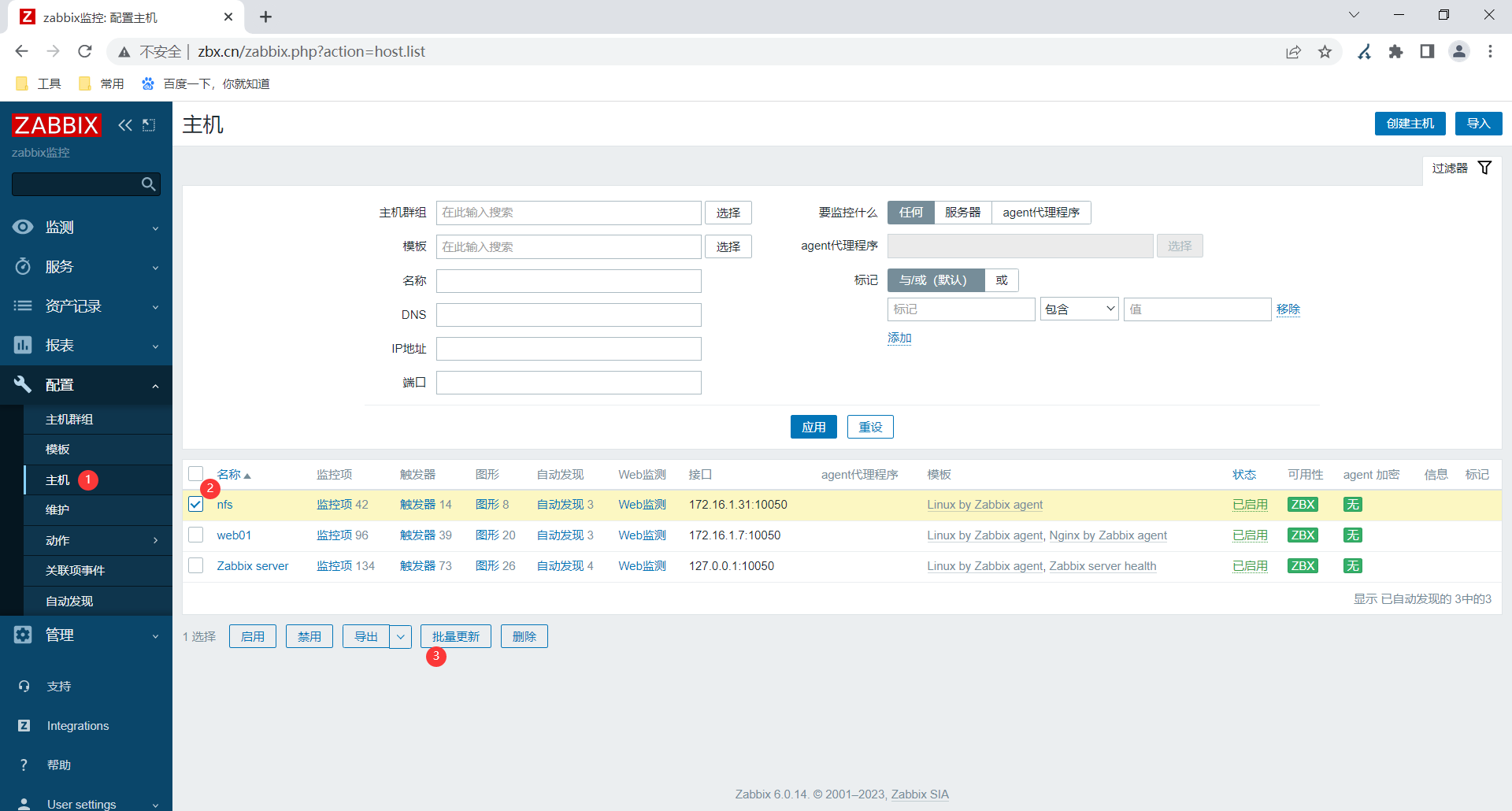
Task: Click the 导入 button
Action: pyautogui.click(x=1479, y=124)
